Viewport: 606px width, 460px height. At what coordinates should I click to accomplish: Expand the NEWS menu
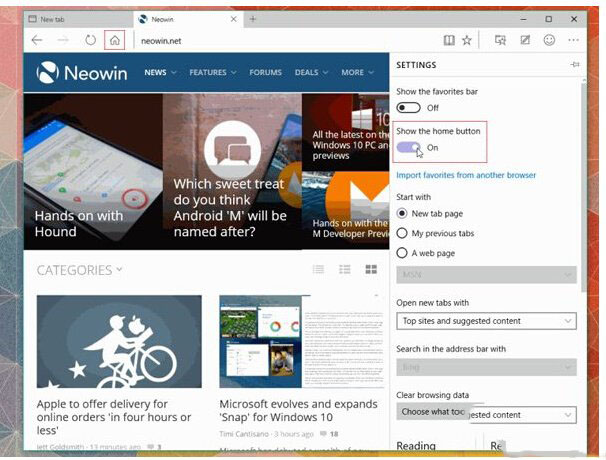(x=160, y=72)
